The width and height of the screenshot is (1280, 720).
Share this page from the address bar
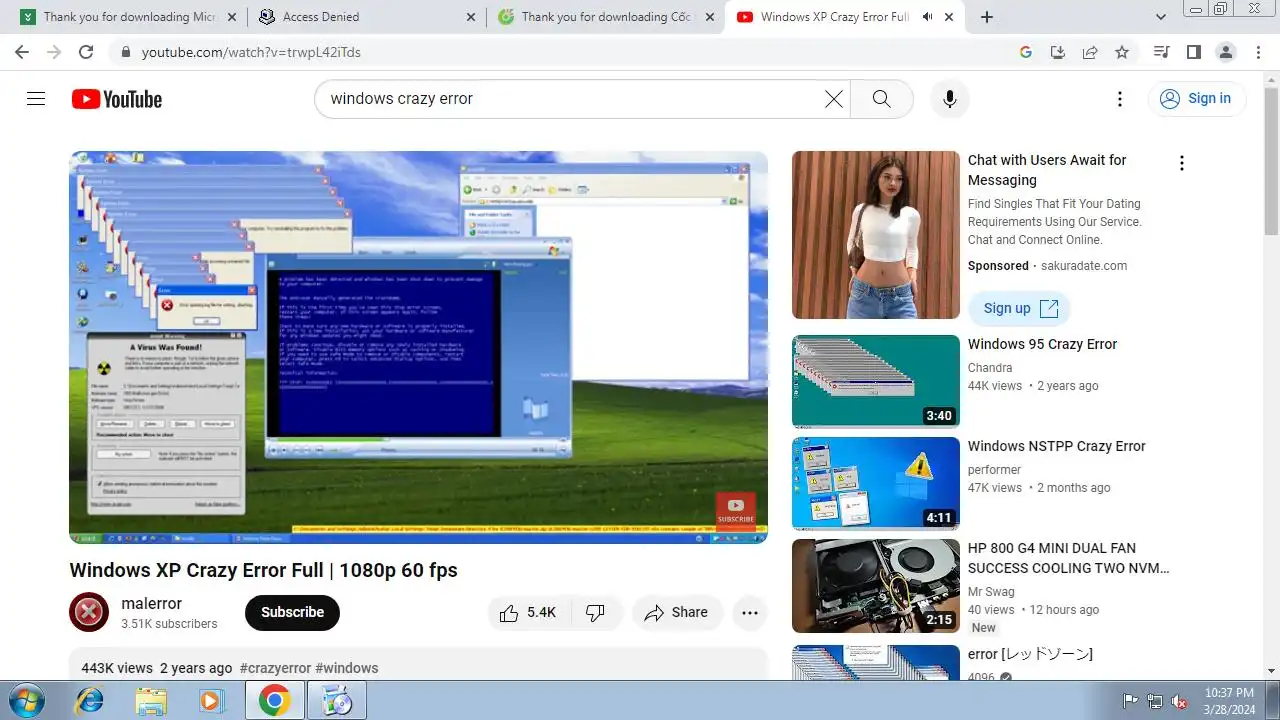click(x=1090, y=52)
